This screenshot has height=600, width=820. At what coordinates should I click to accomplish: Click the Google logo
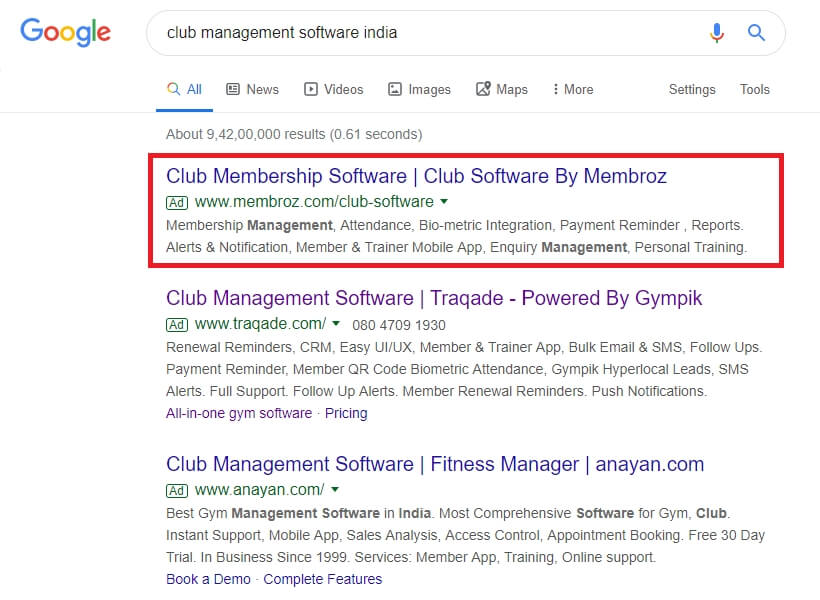pyautogui.click(x=65, y=32)
